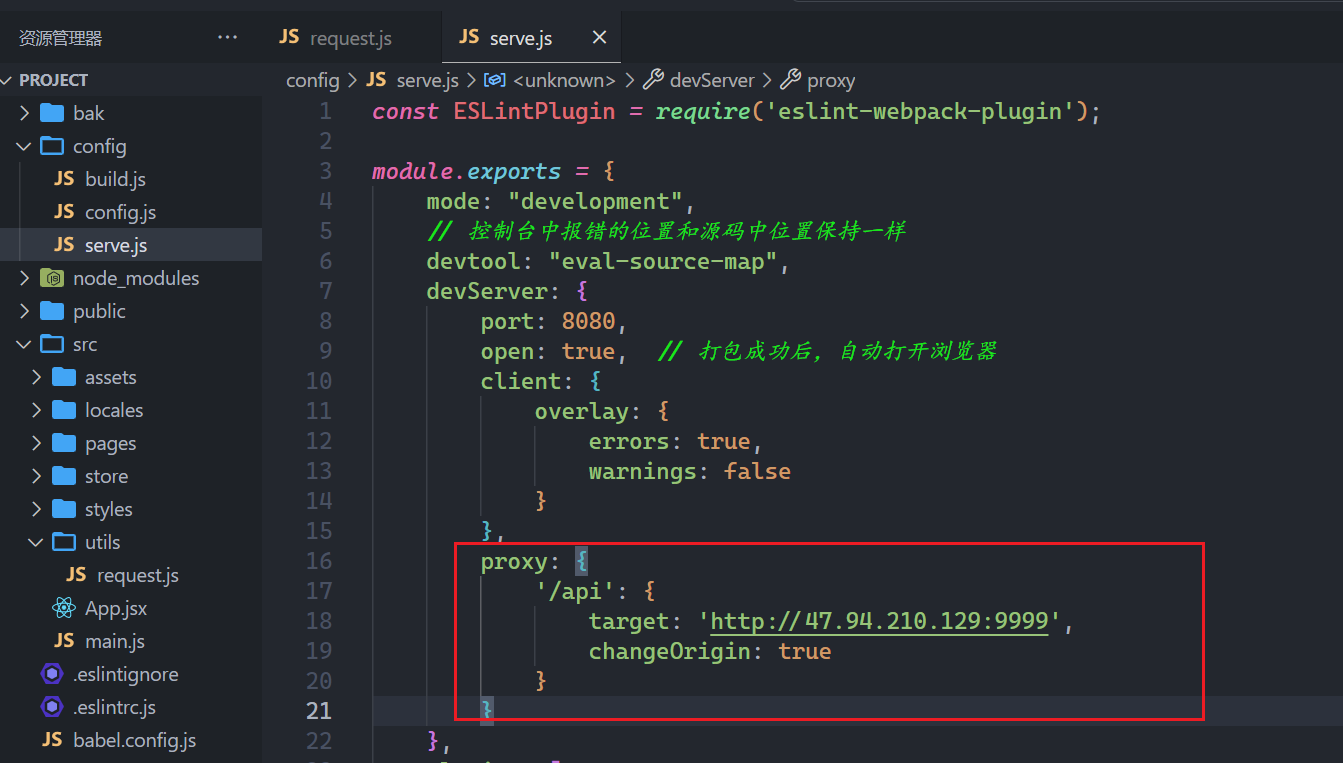Select <unknown> symbol in breadcrumb

(565, 80)
